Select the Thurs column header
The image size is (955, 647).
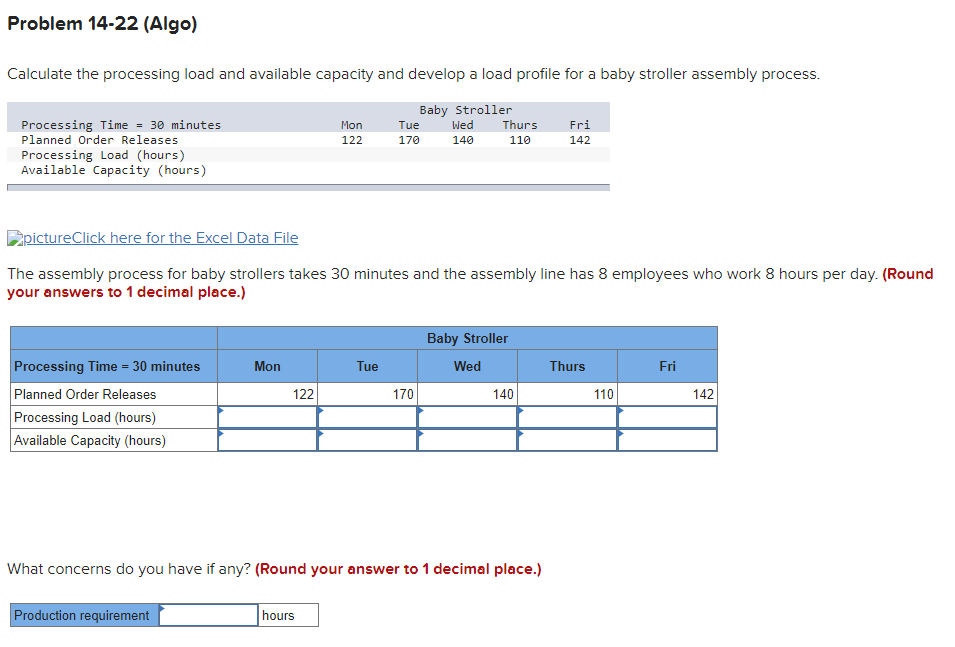[567, 366]
